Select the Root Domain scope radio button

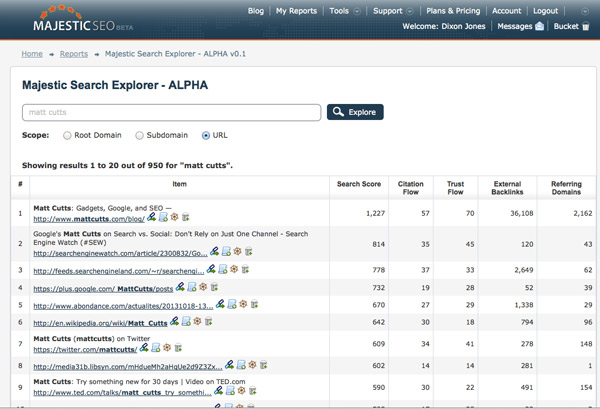[67, 135]
